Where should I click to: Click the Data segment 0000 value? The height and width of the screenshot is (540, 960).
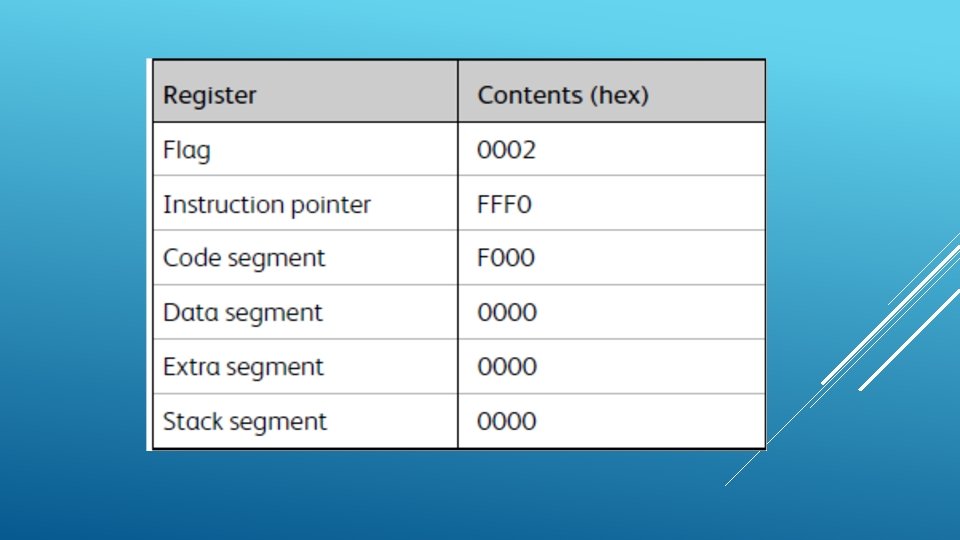(507, 312)
